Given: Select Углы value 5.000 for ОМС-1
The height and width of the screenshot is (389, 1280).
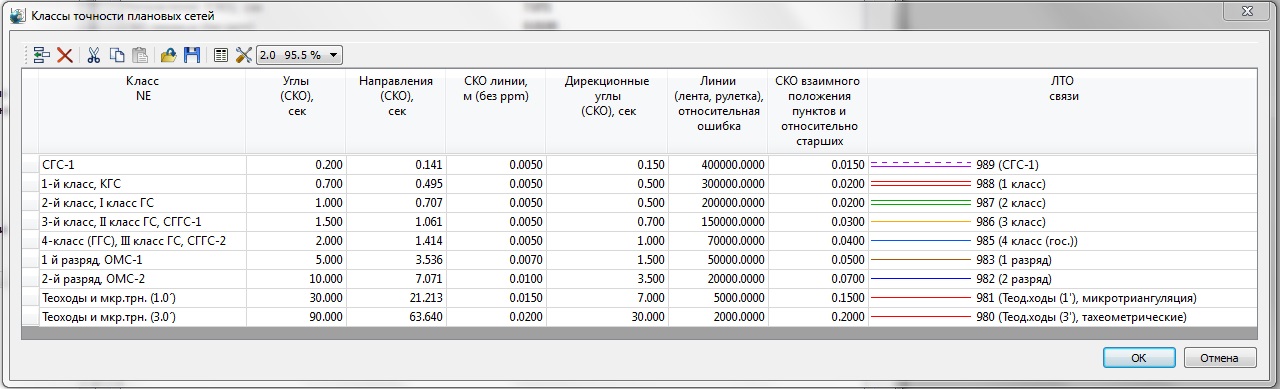Looking at the screenshot, I should (x=296, y=260).
